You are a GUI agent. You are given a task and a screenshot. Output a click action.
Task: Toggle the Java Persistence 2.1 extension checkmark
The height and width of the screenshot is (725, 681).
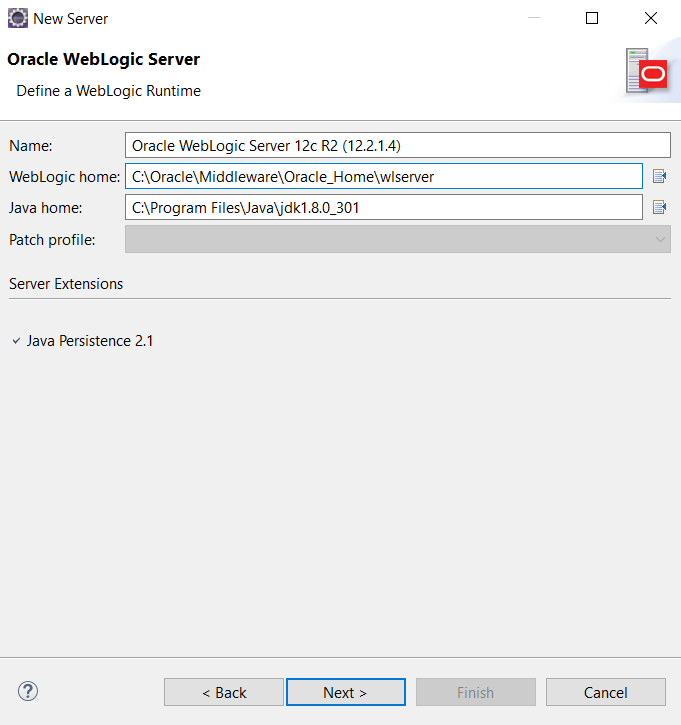(16, 341)
